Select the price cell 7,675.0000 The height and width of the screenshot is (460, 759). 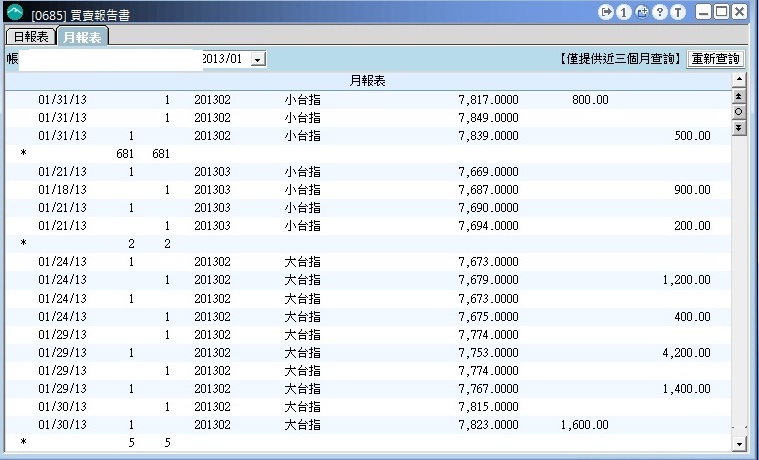[488, 317]
